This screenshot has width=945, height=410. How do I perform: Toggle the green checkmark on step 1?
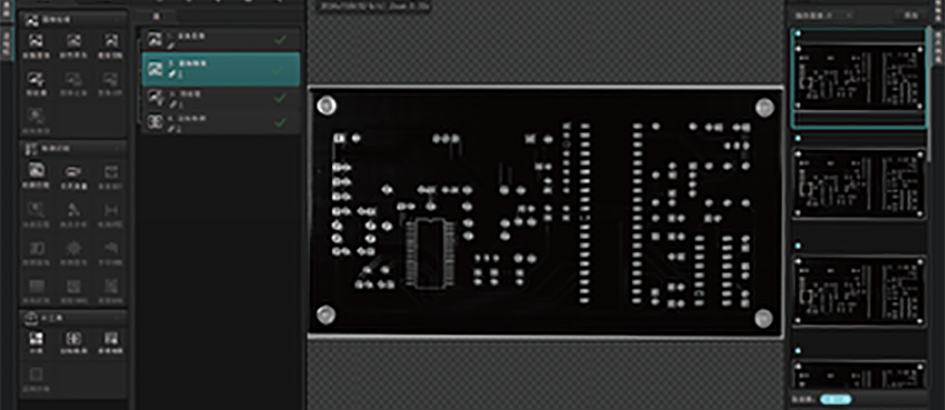280,40
